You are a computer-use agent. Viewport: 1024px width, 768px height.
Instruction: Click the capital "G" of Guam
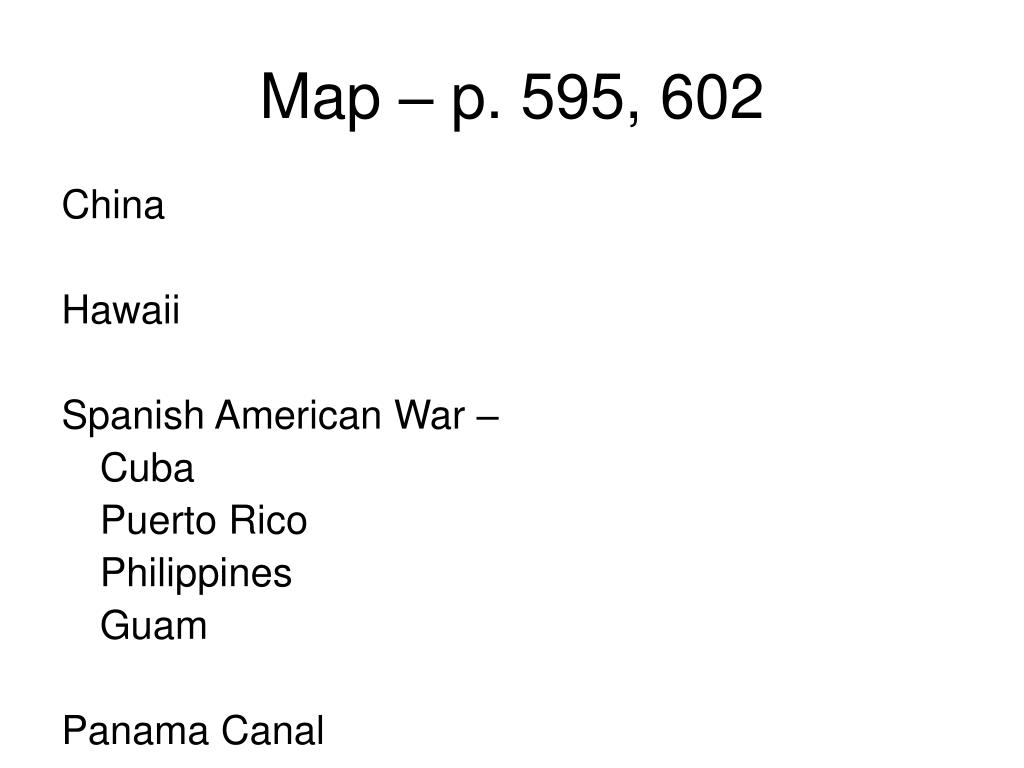pos(114,626)
